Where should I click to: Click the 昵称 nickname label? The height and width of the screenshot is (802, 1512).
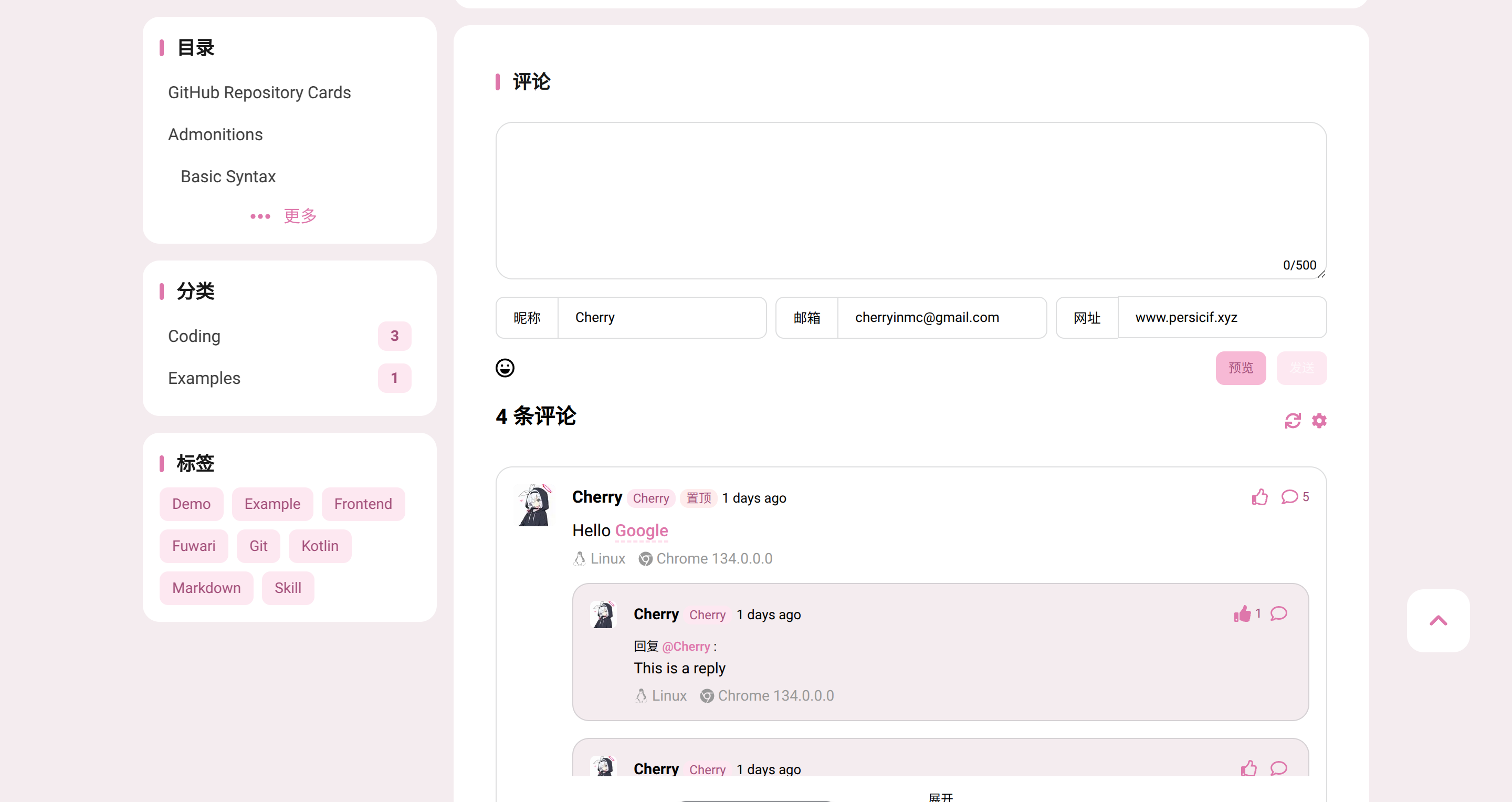coord(527,318)
